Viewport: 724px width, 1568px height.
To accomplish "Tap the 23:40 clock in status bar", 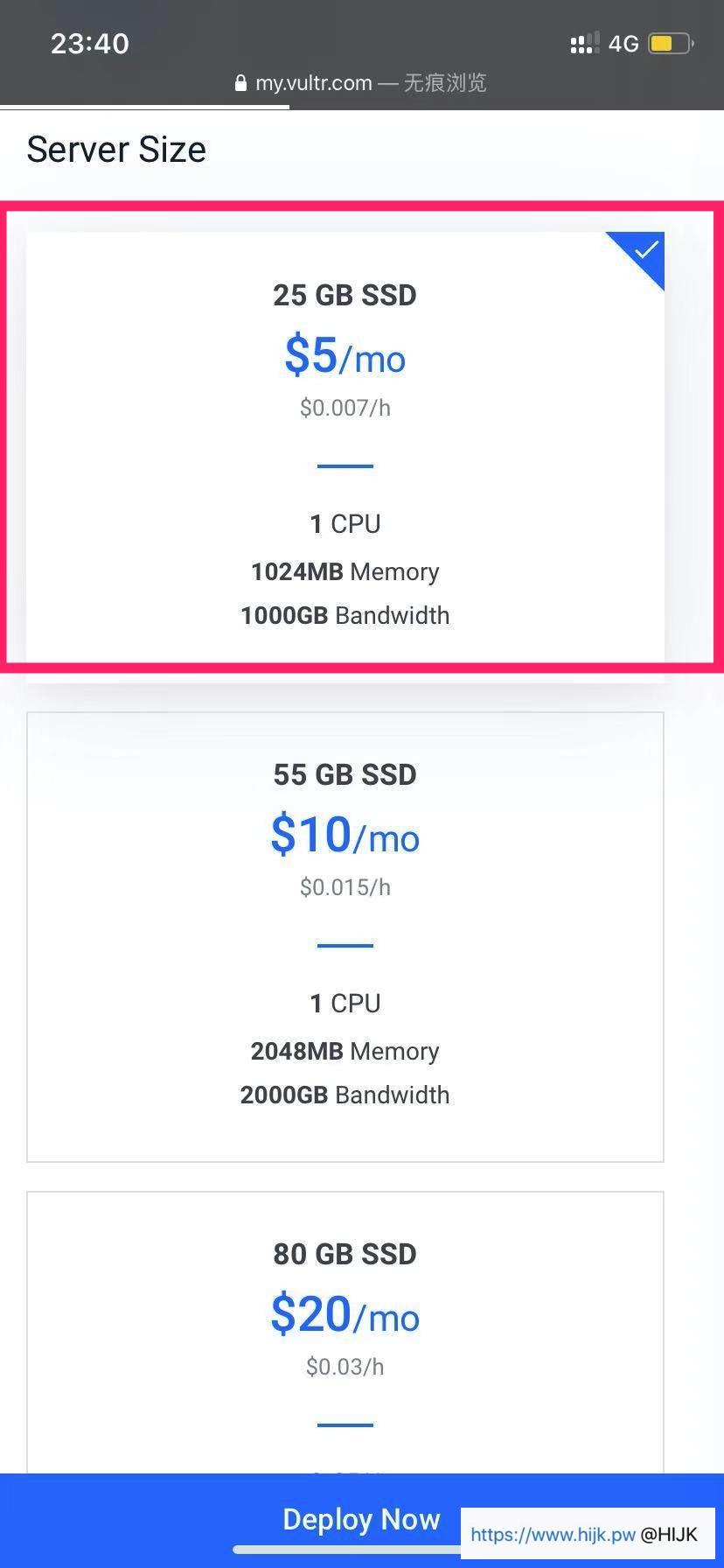I will [89, 44].
